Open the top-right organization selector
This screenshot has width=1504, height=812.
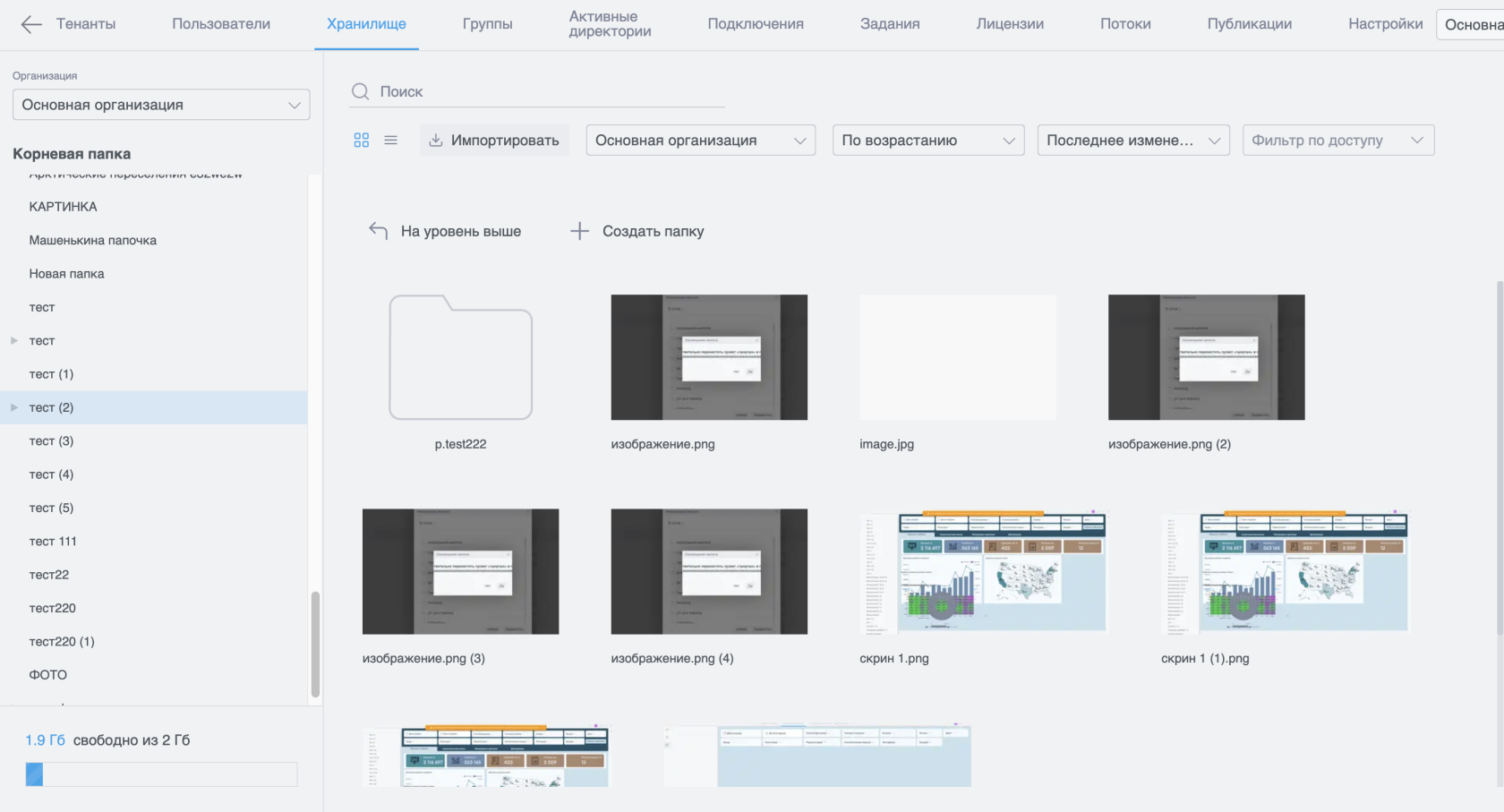[x=1471, y=24]
